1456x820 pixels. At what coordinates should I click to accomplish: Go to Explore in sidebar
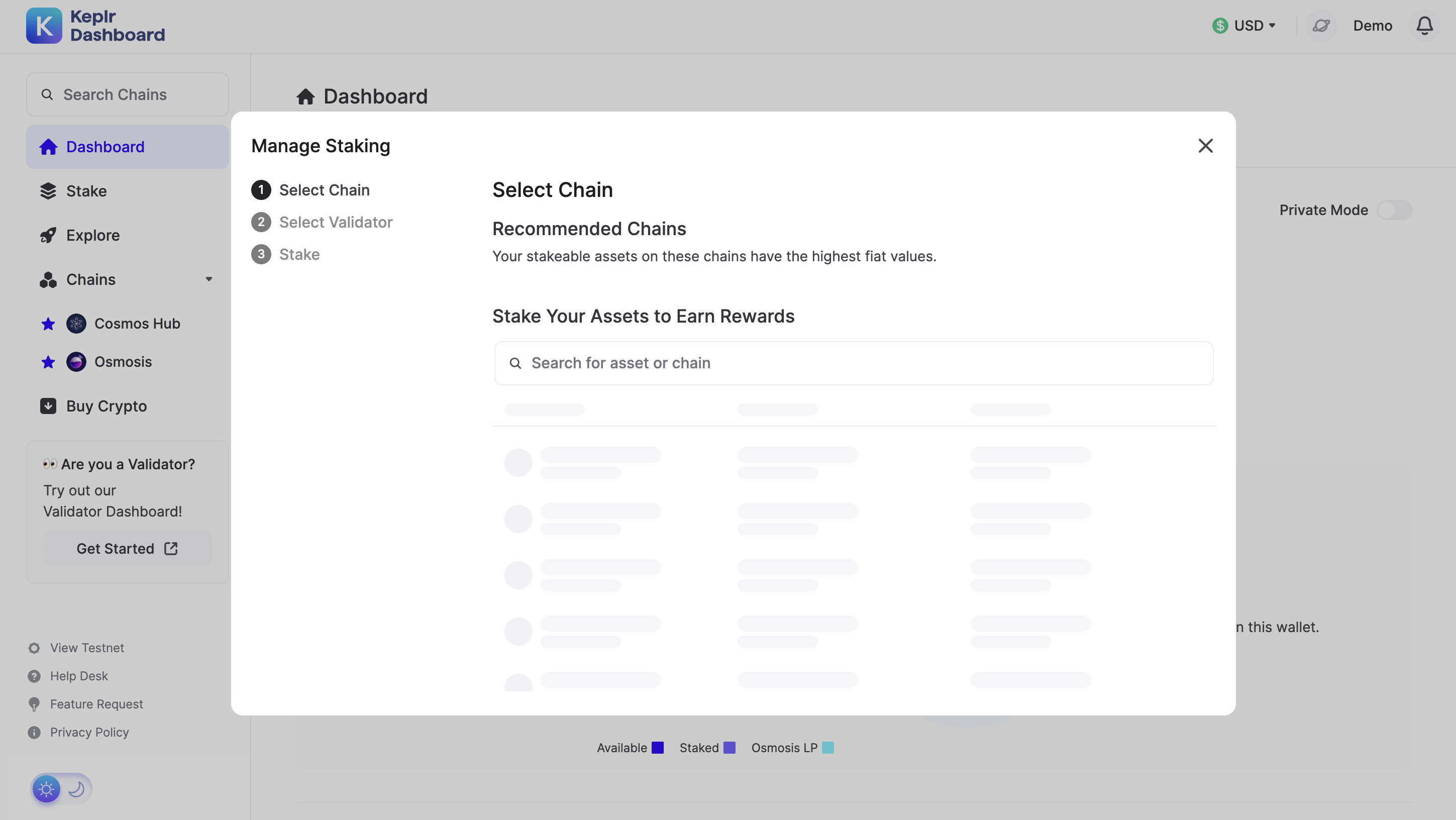click(92, 235)
